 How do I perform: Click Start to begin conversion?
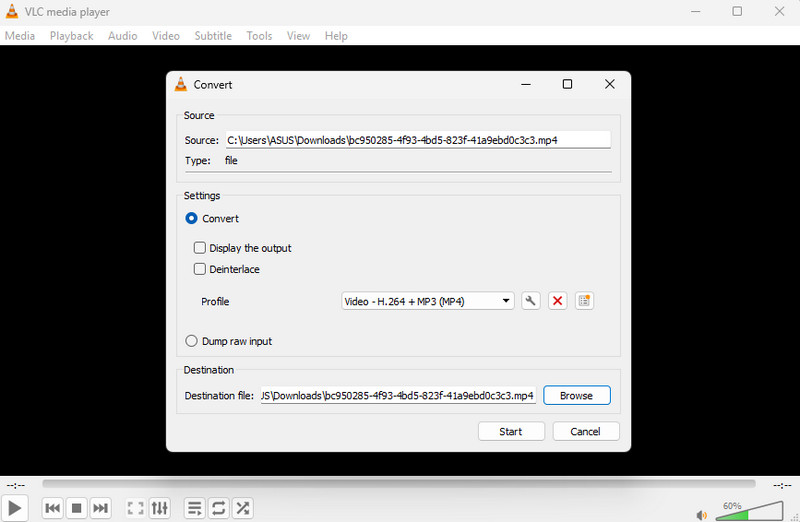(511, 432)
